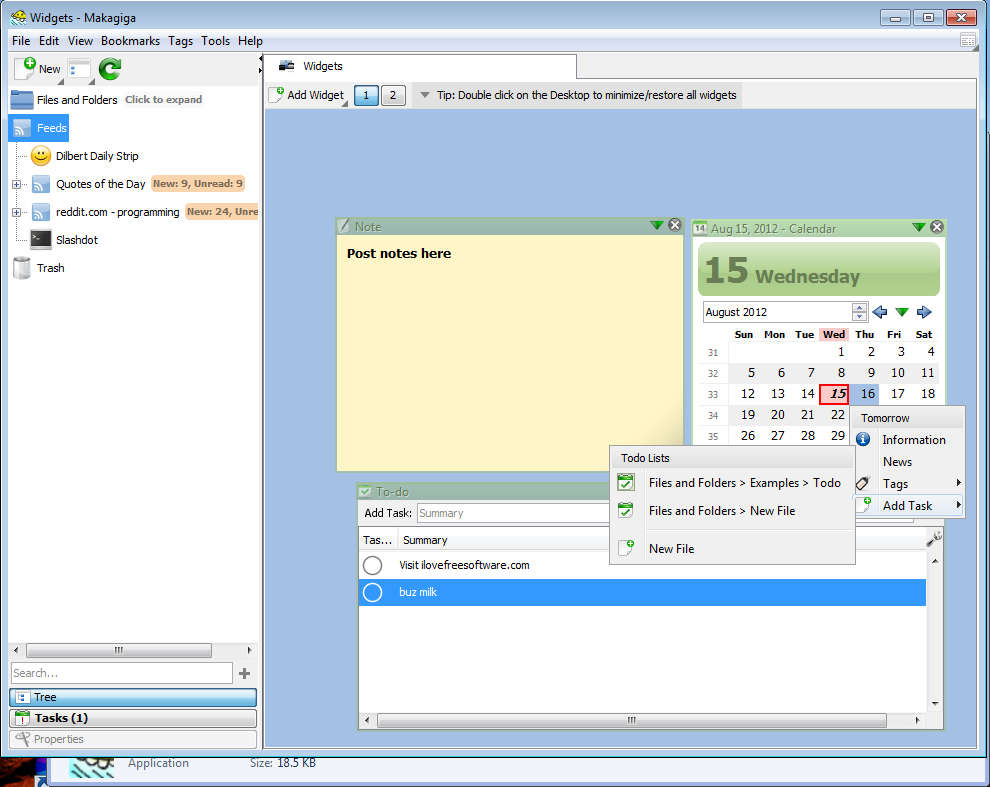Click the To-do list horizontal scrollbar thumb
This screenshot has height=787, width=990.
631,720
